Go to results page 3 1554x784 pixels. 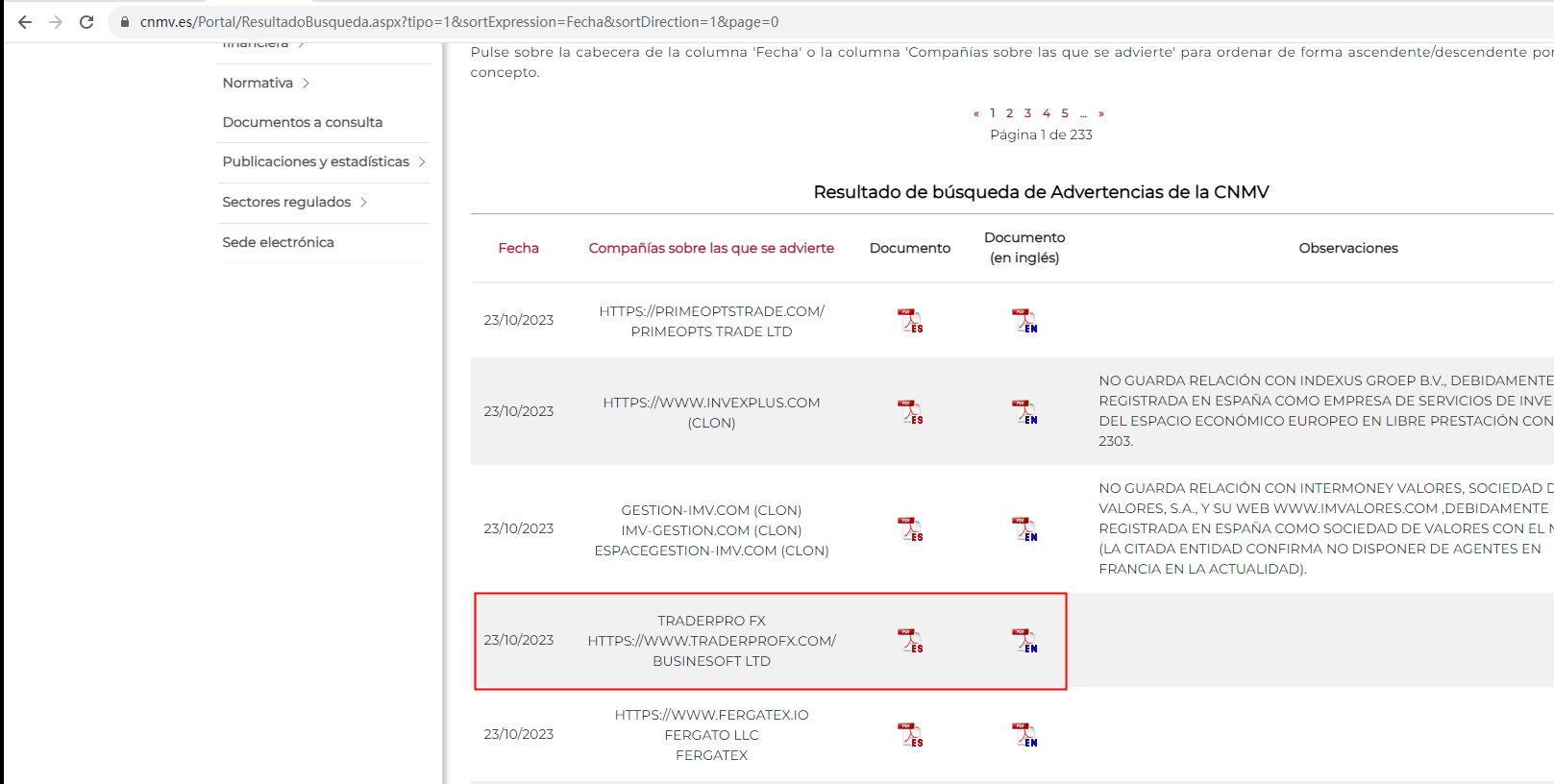click(1027, 113)
